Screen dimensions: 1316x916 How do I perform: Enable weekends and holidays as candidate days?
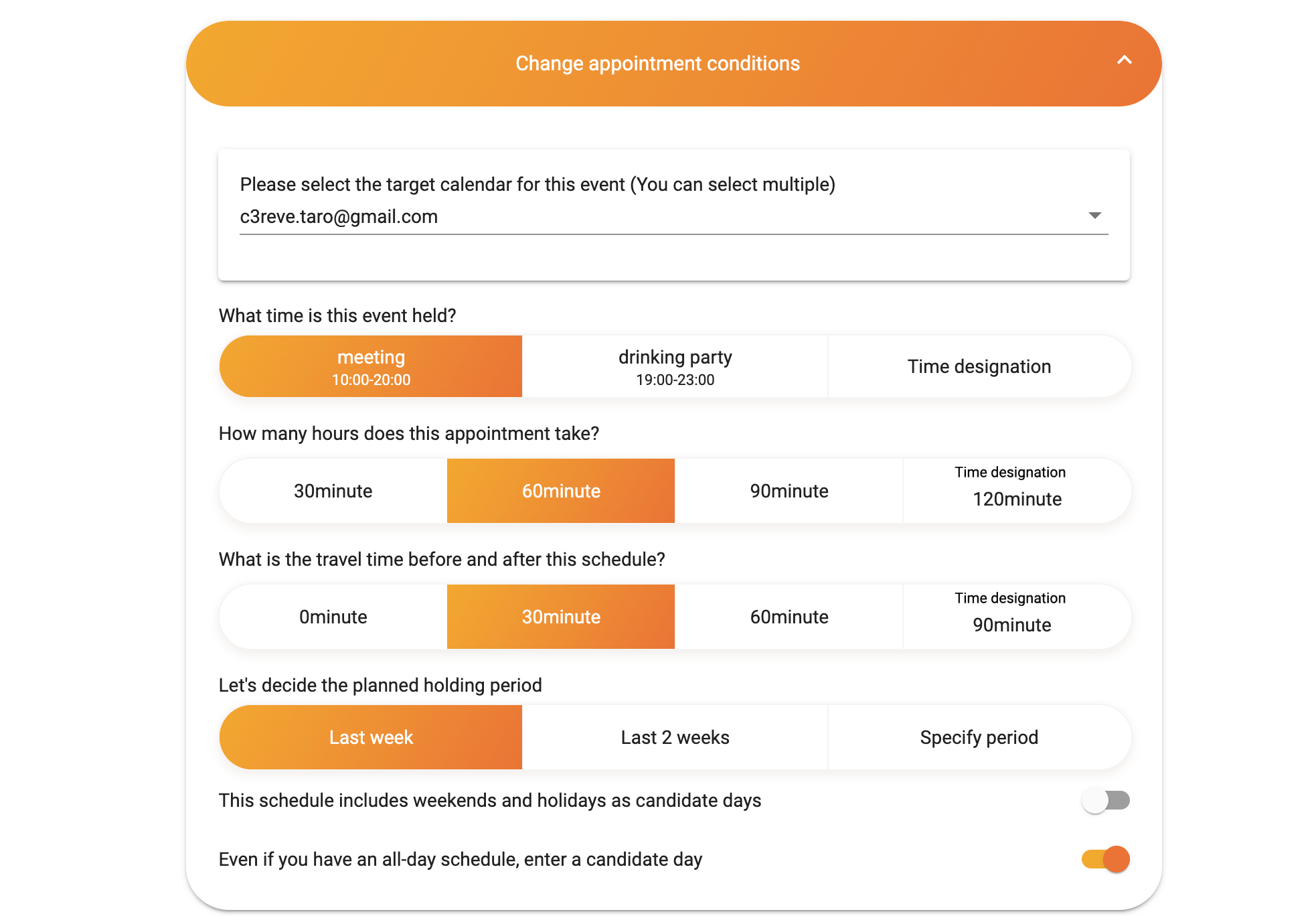pos(1106,800)
